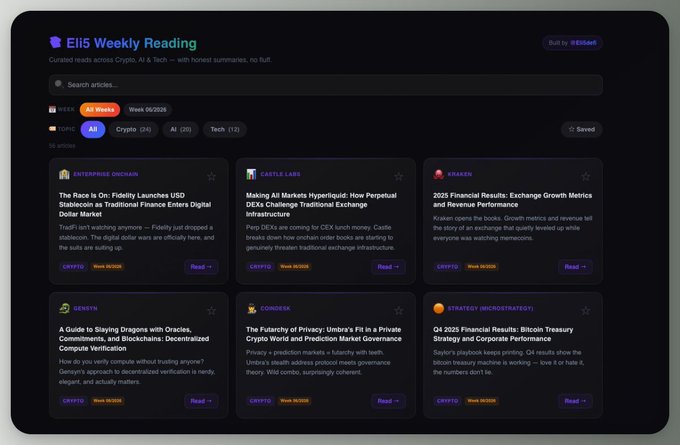Open the Built by @Eli5defi link

(x=572, y=43)
